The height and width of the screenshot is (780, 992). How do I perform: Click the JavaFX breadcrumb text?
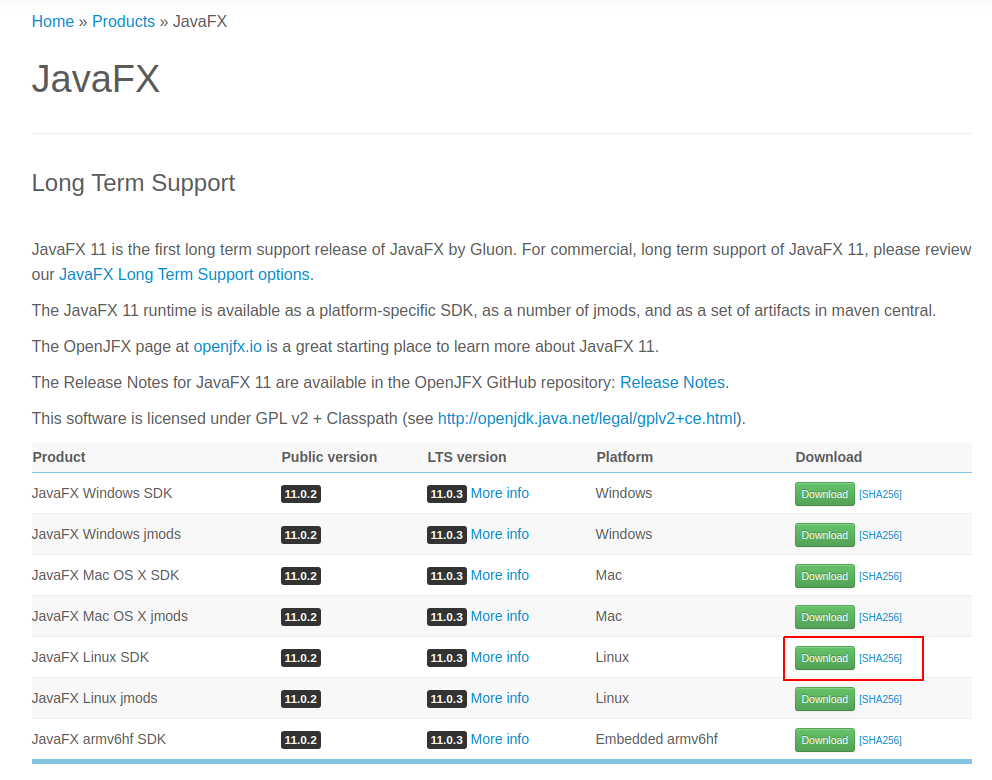pyautogui.click(x=200, y=22)
